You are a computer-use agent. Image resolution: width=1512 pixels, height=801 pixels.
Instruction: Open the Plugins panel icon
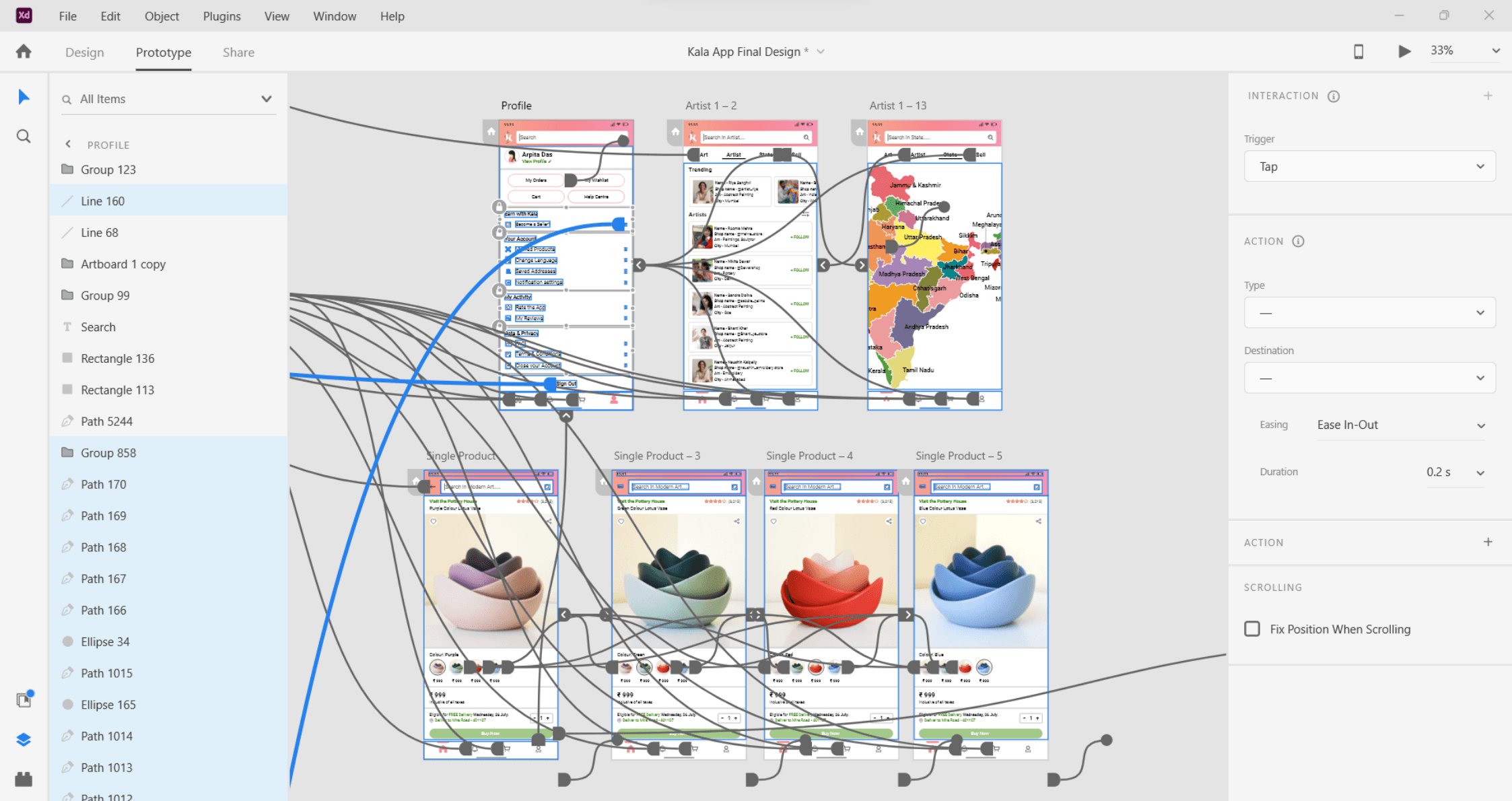tap(24, 779)
